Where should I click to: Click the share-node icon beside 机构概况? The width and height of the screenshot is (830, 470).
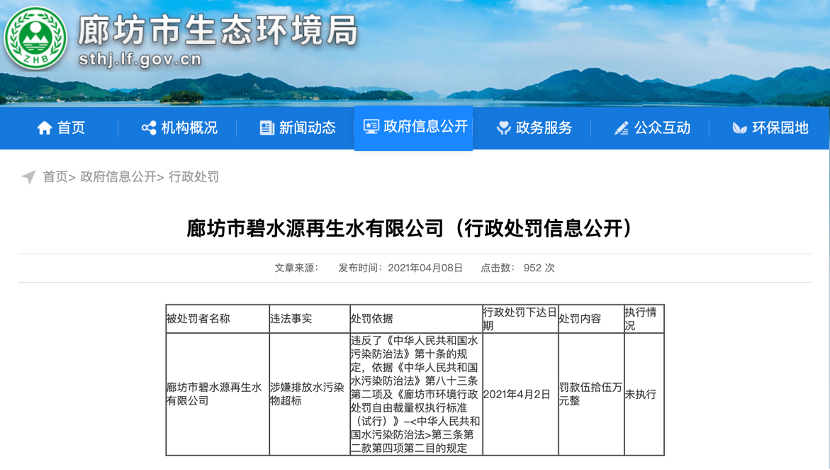pos(149,128)
